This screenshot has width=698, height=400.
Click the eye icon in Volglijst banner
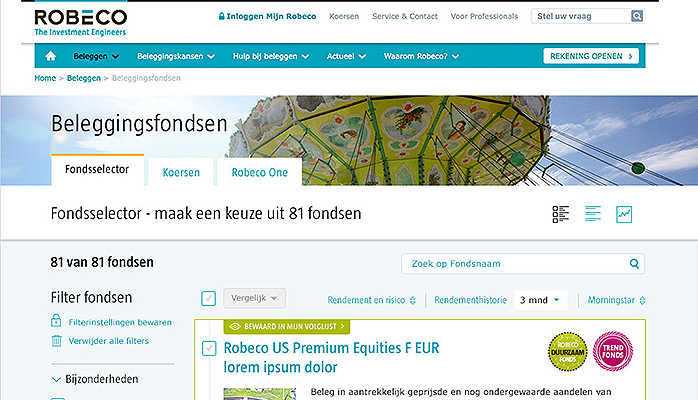pos(235,327)
